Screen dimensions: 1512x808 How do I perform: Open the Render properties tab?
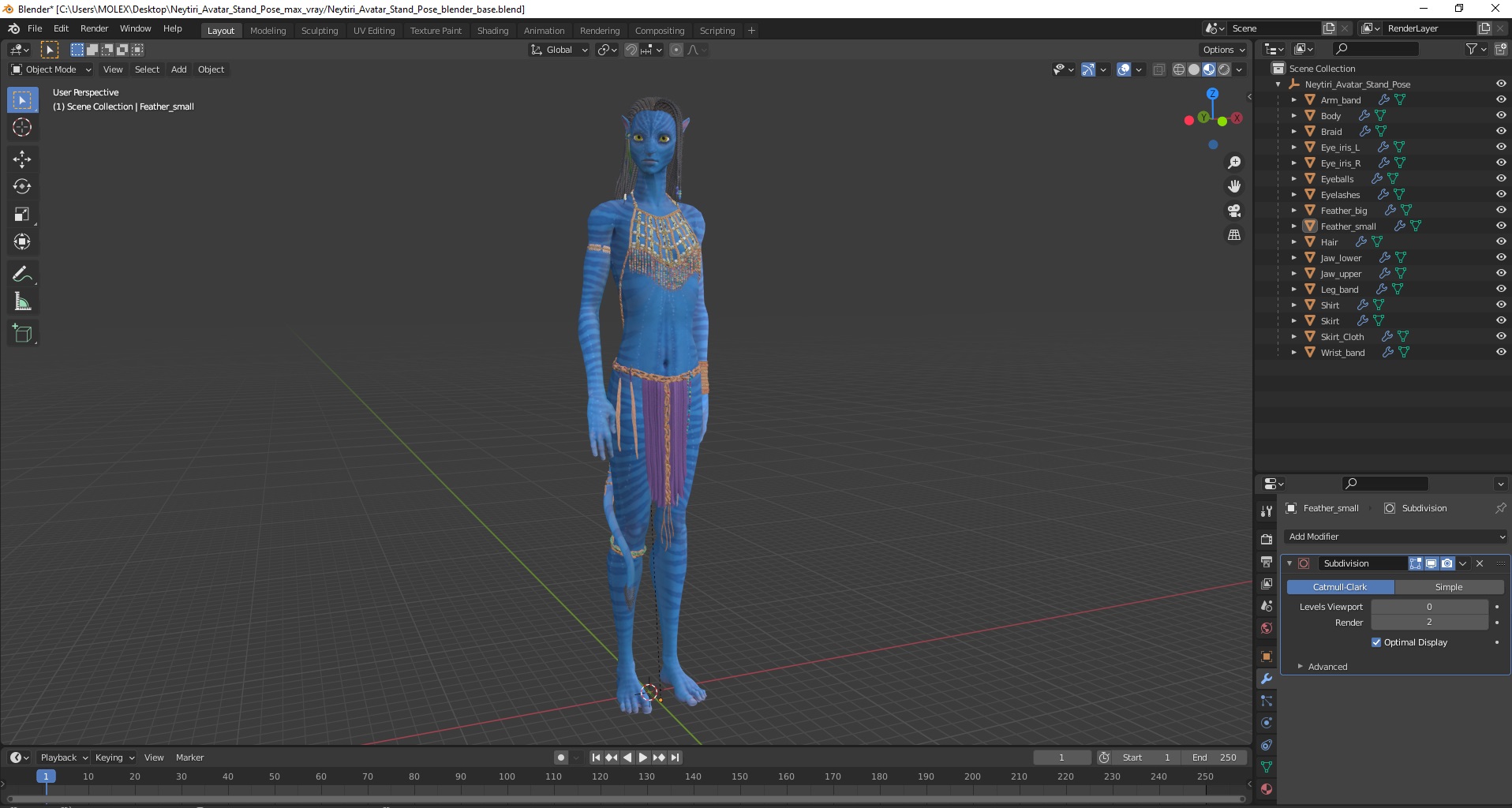click(x=1267, y=540)
